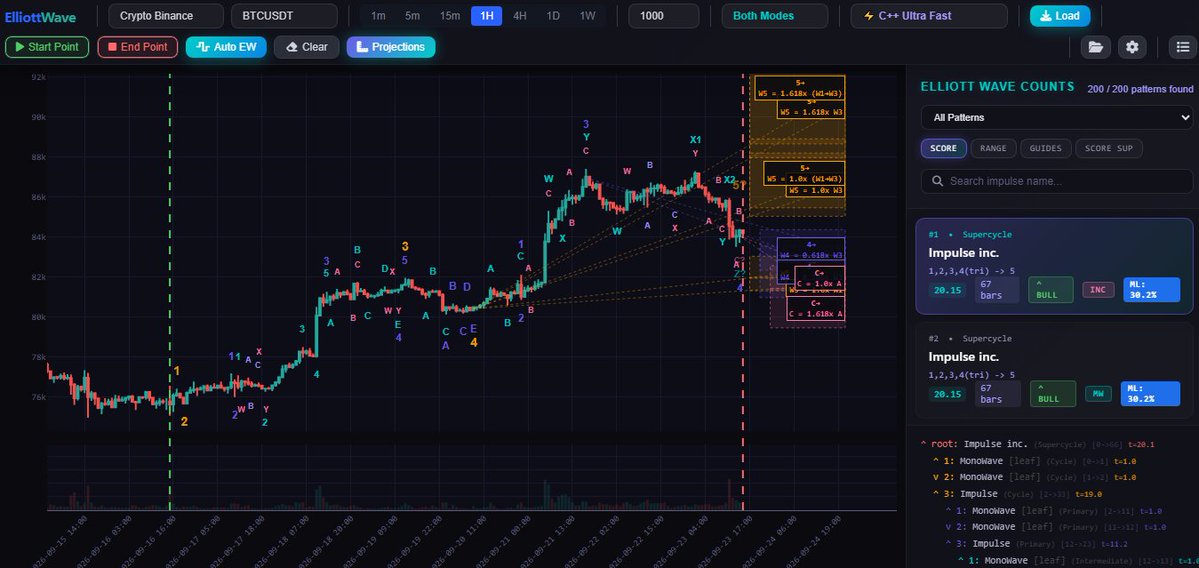The height and width of the screenshot is (568, 1199).
Task: Click the 200 / 200 patterns found text
Action: pos(1140,89)
